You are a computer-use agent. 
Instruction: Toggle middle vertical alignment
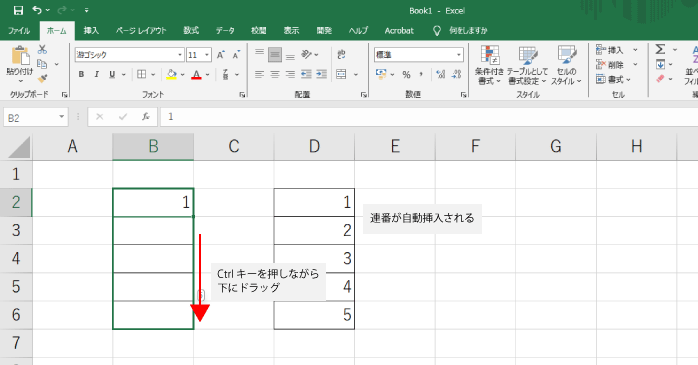tap(275, 55)
